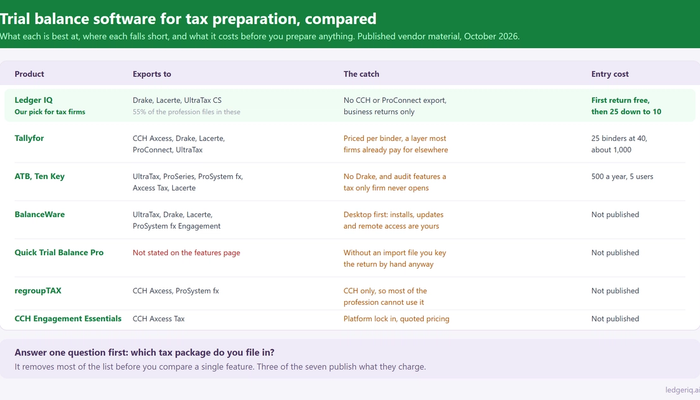Viewport: 700px width, 400px height.
Task: Click BalanceWare's 'Not published' cost
Action: [x=615, y=214]
